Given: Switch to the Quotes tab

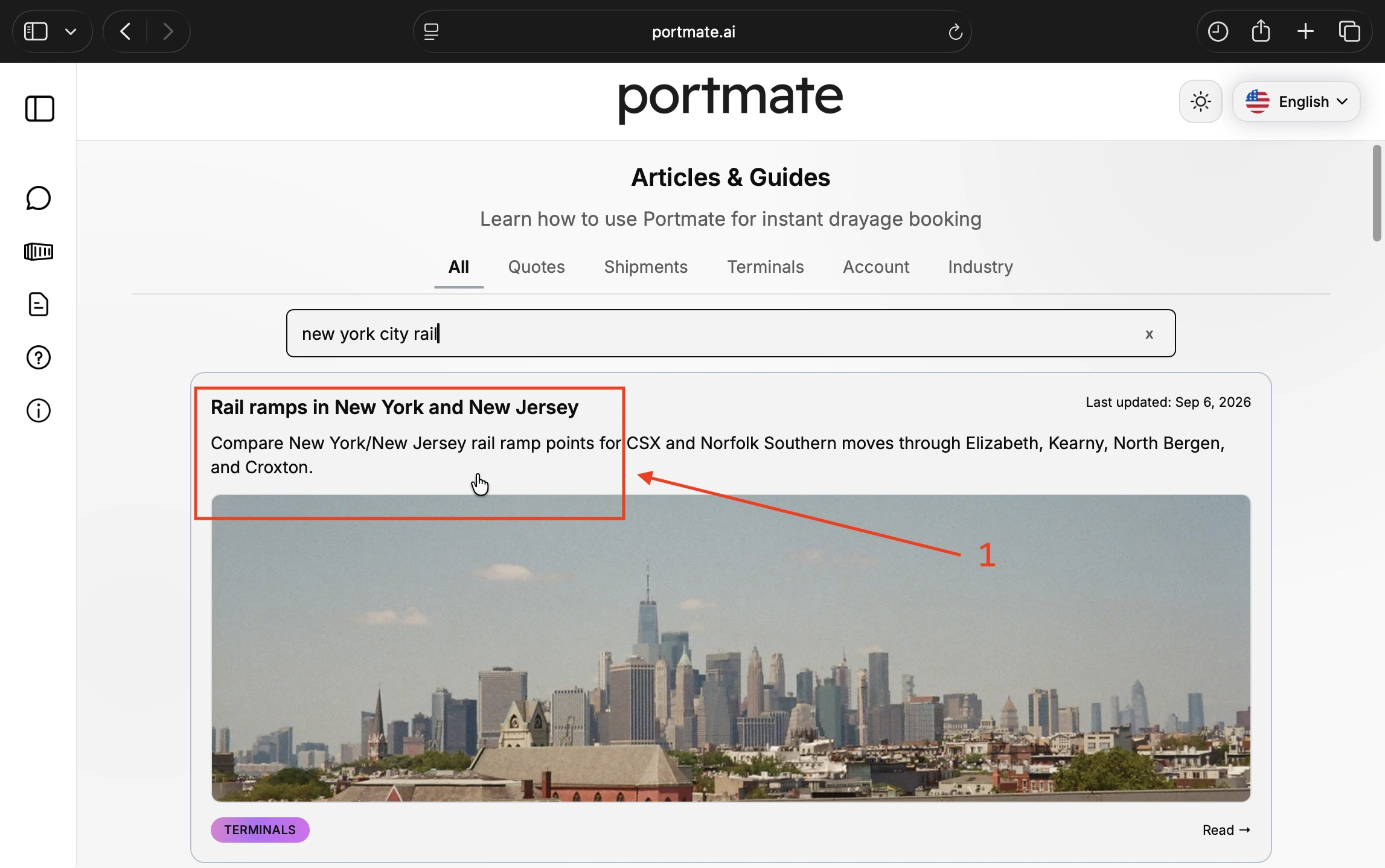Looking at the screenshot, I should click(536, 268).
